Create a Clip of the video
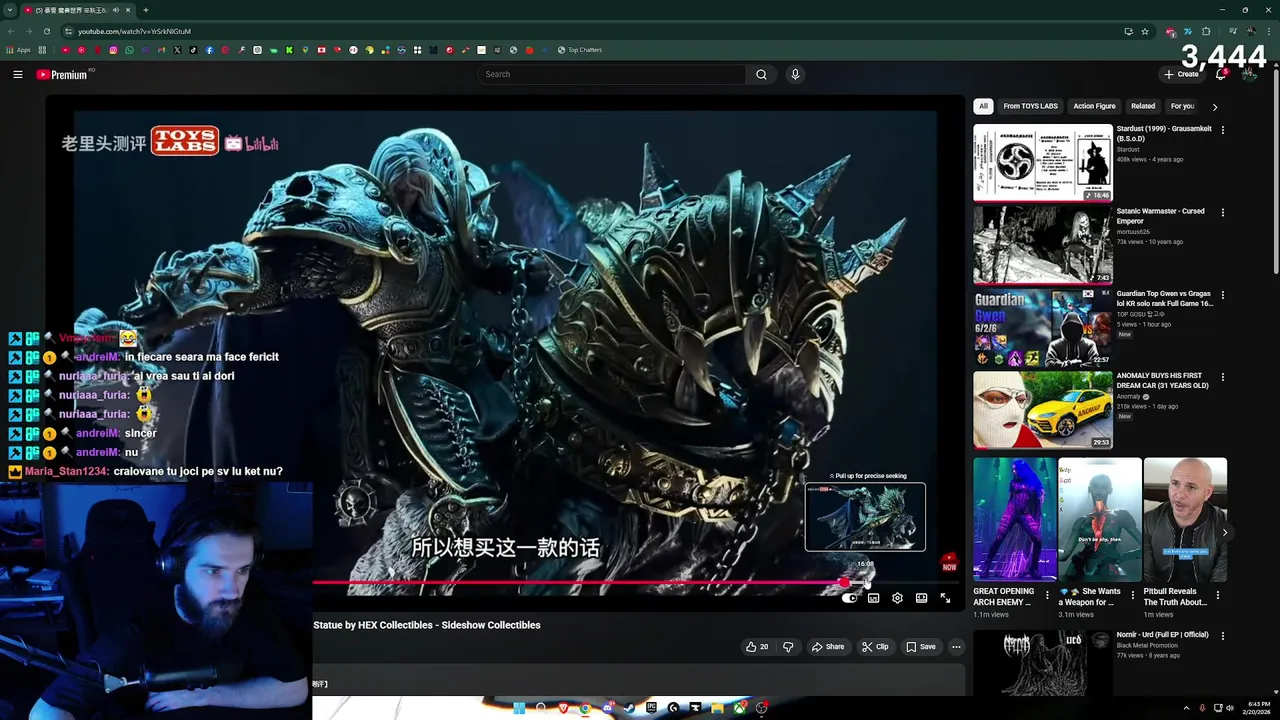Screen dimensions: 1280x720 pyautogui.click(x=875, y=647)
